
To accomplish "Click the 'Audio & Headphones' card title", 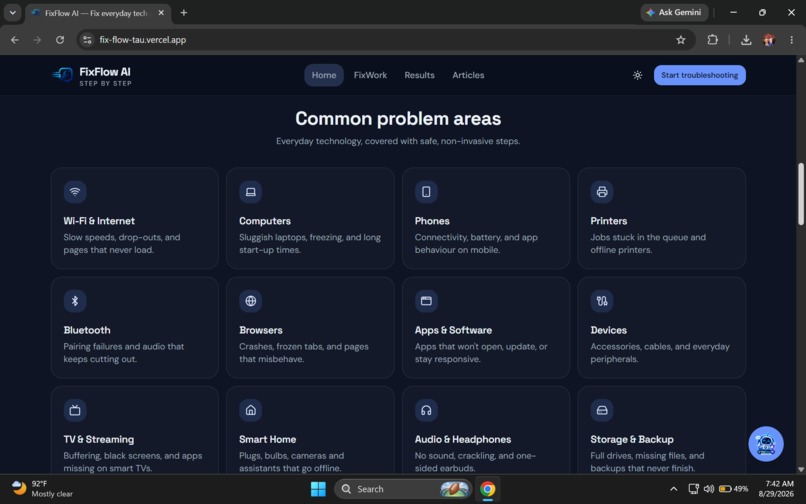I will click(463, 440).
